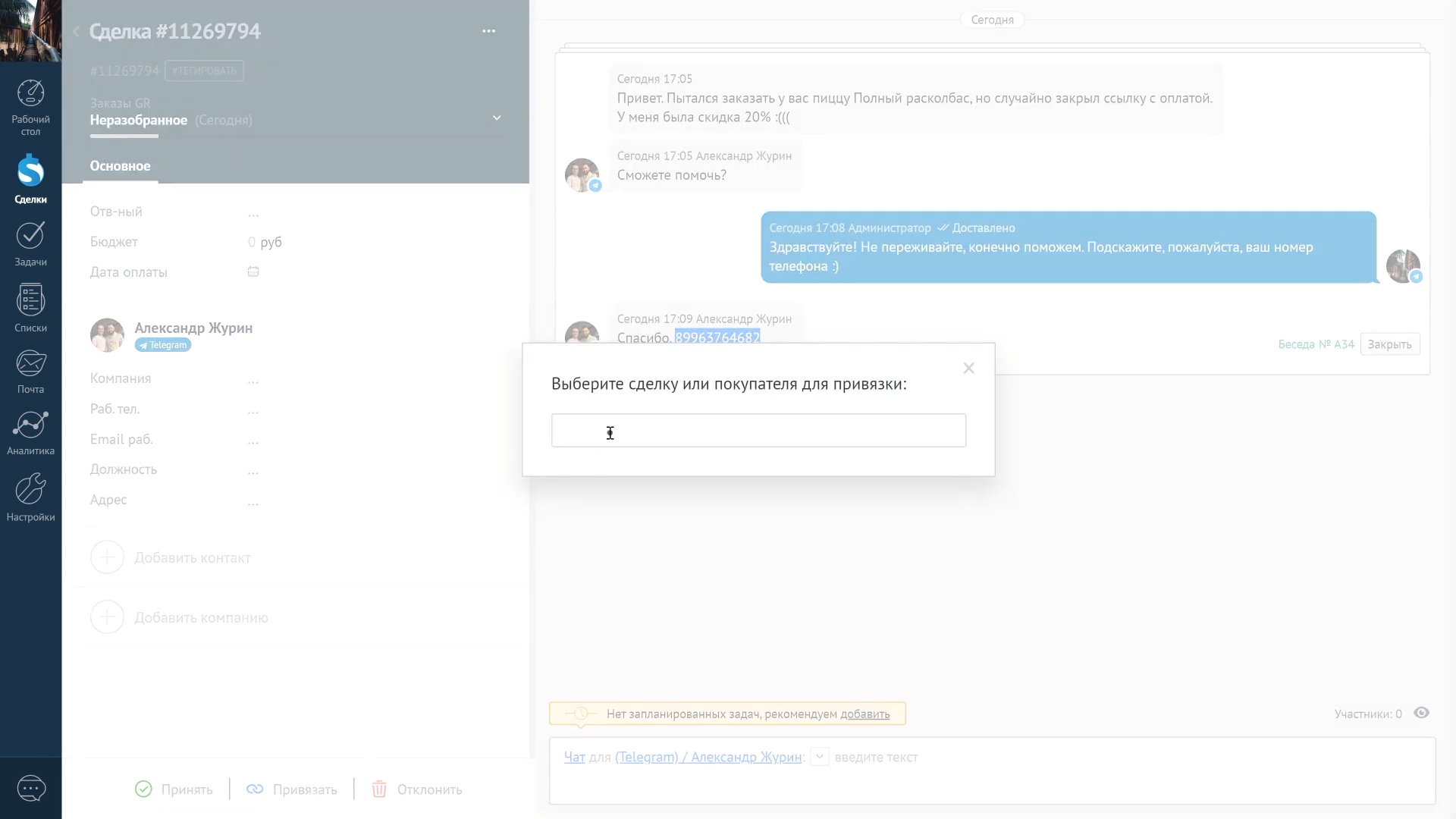Click the Принять button
The image size is (1456, 819).
(174, 789)
